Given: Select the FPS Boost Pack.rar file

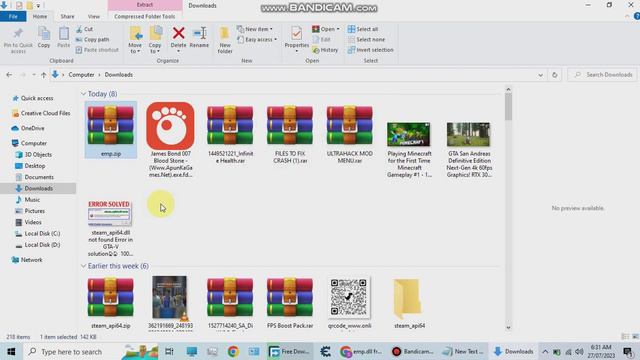Looking at the screenshot, I should coord(290,303).
